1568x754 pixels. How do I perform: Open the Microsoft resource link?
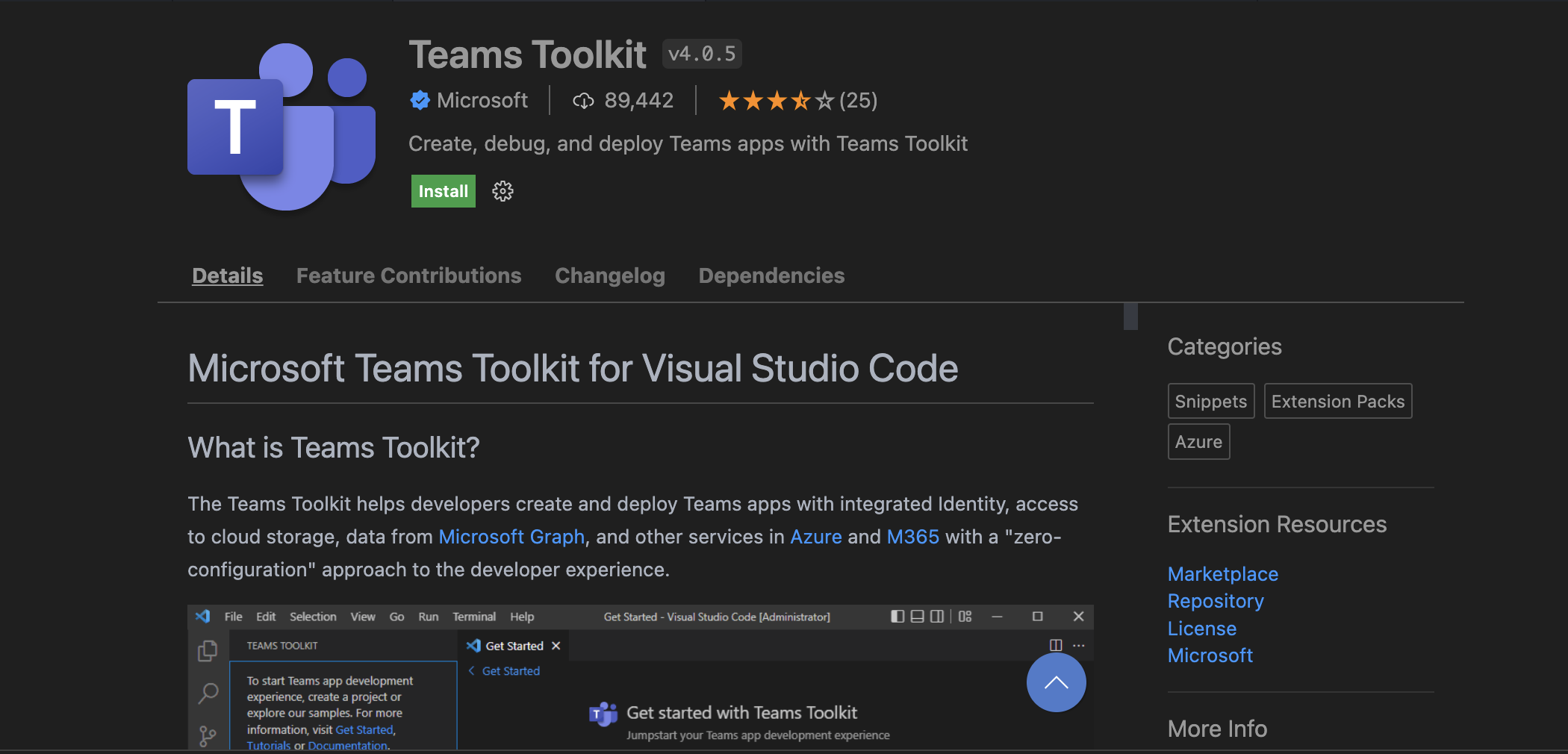1210,655
